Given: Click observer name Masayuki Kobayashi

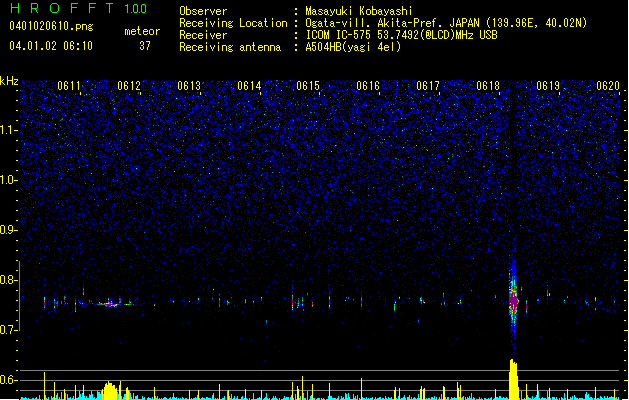Looking at the screenshot, I should 359,11.
